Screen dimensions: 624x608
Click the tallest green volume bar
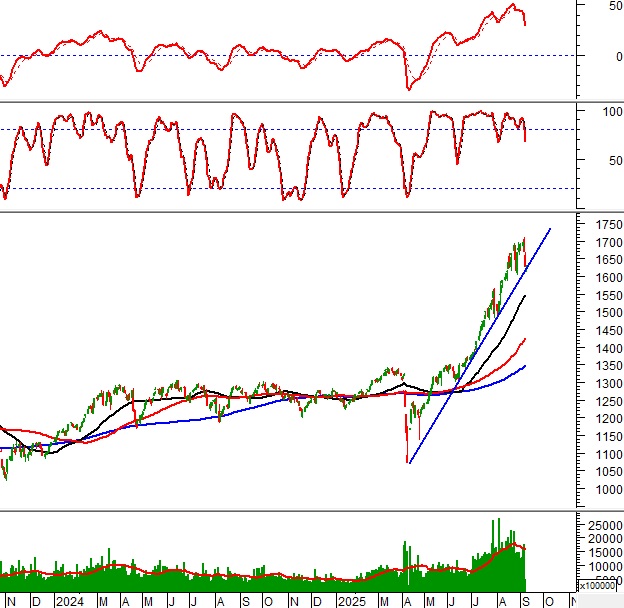[493, 552]
